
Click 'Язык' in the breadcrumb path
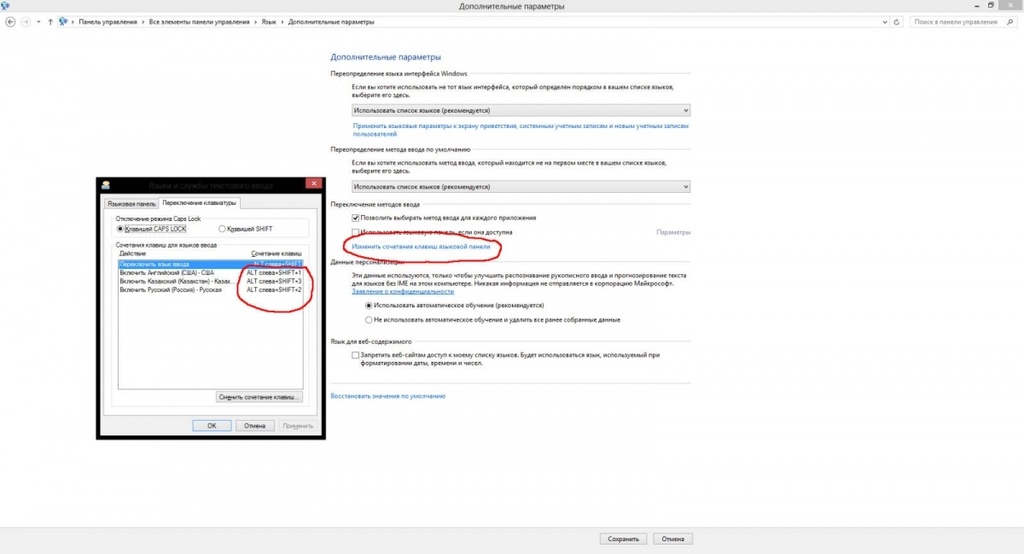(x=268, y=21)
